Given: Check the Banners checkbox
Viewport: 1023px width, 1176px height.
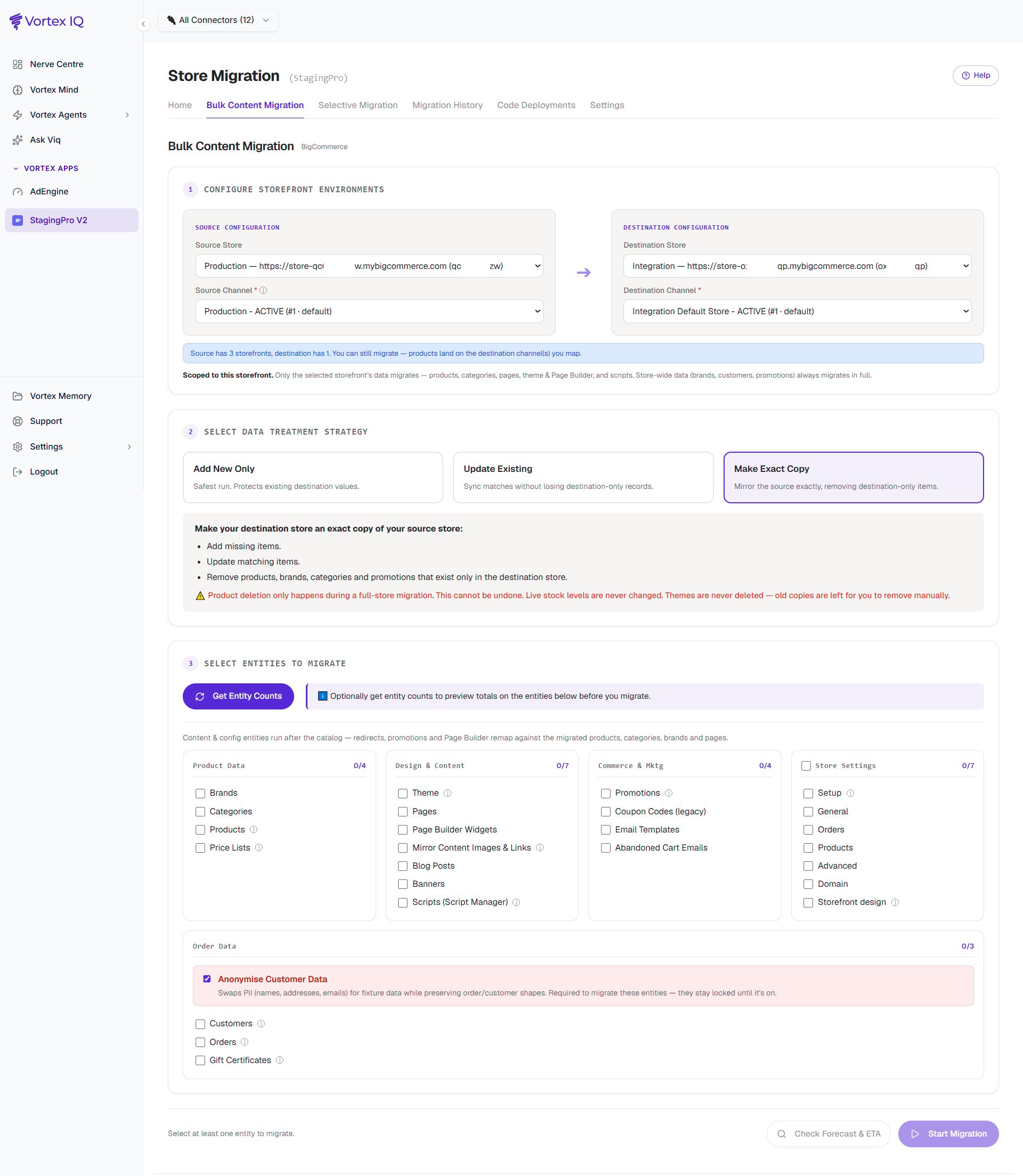Looking at the screenshot, I should pos(403,885).
